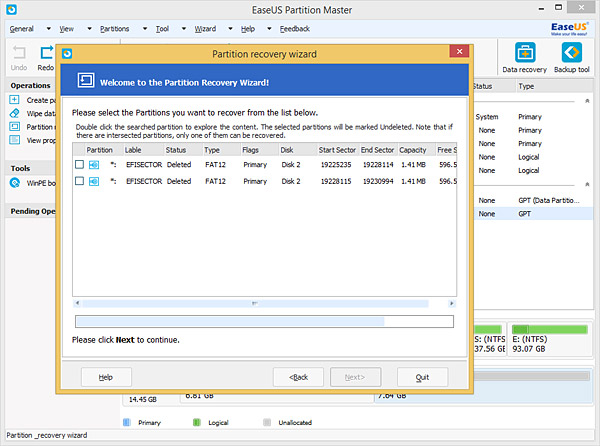This screenshot has width=600, height=446.
Task: Click the Back button in wizard
Action: (x=298, y=377)
